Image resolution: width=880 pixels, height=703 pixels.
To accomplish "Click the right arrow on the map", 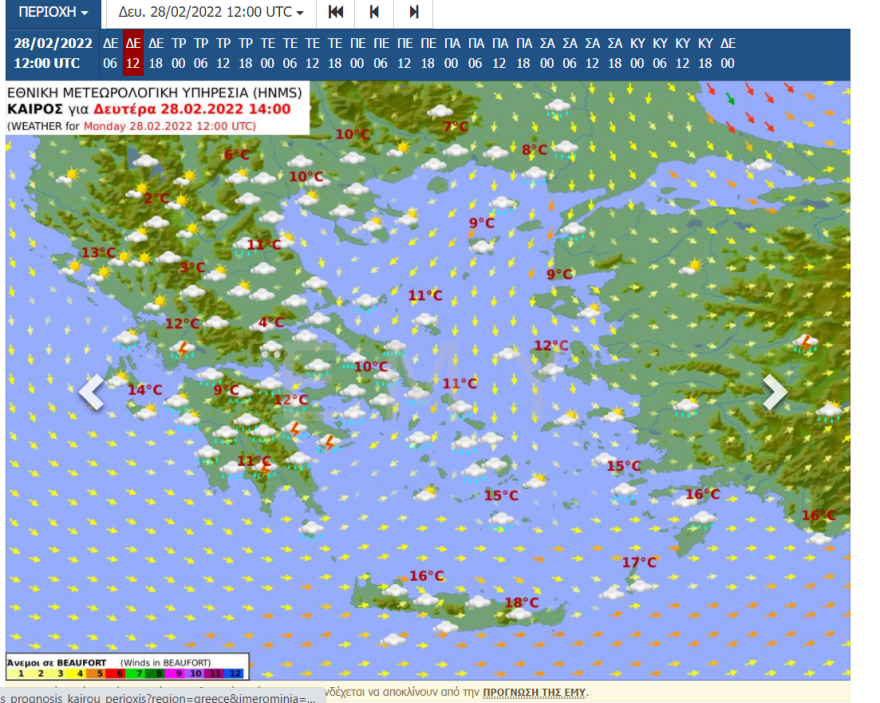I will point(774,392).
